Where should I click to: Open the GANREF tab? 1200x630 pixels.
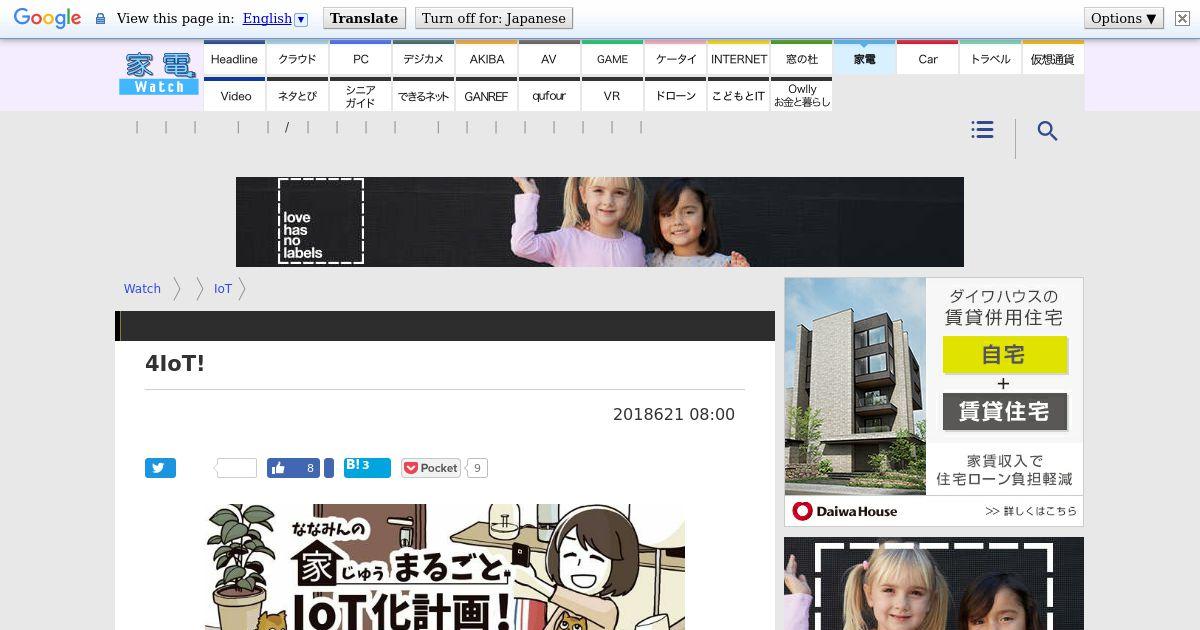[486, 95]
